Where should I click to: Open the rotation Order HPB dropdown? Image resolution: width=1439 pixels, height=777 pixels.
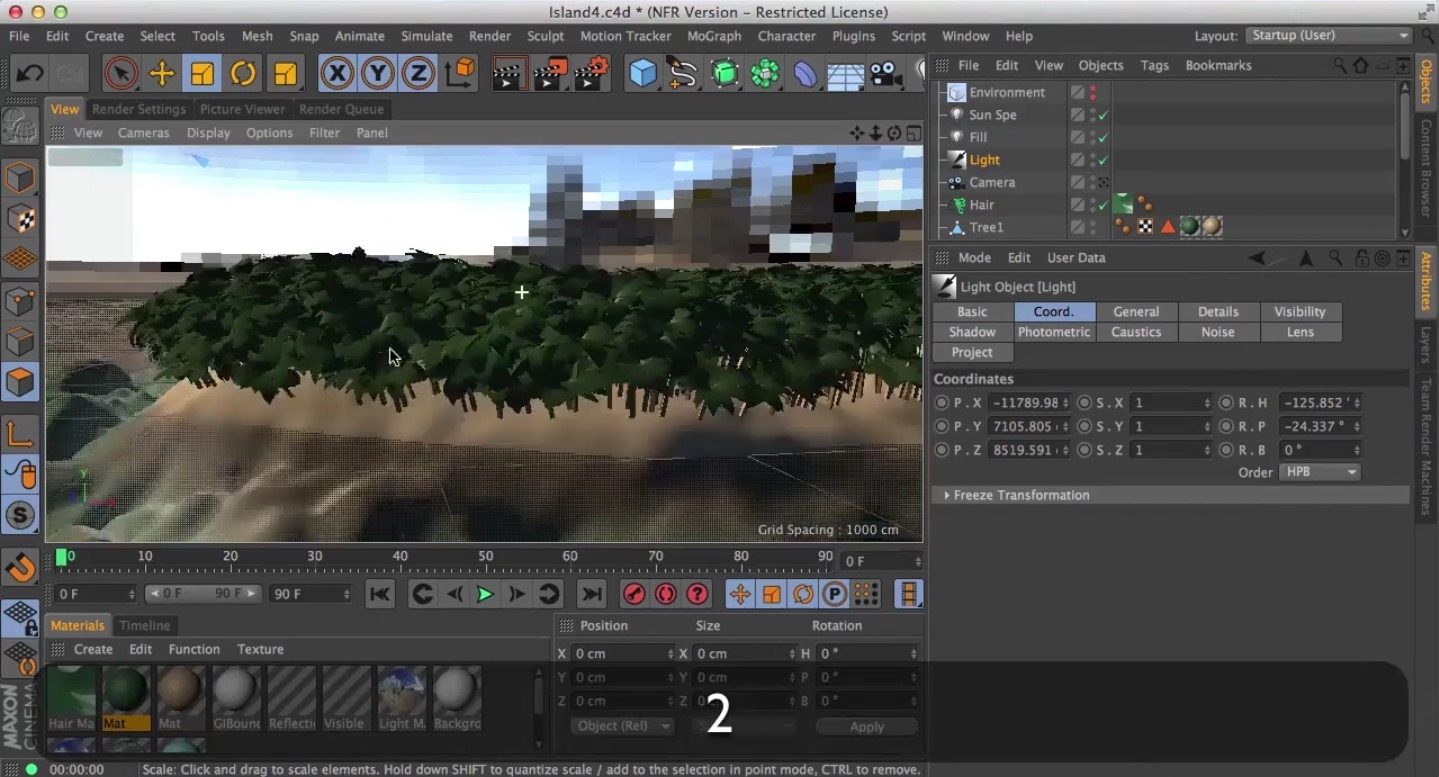click(1320, 472)
